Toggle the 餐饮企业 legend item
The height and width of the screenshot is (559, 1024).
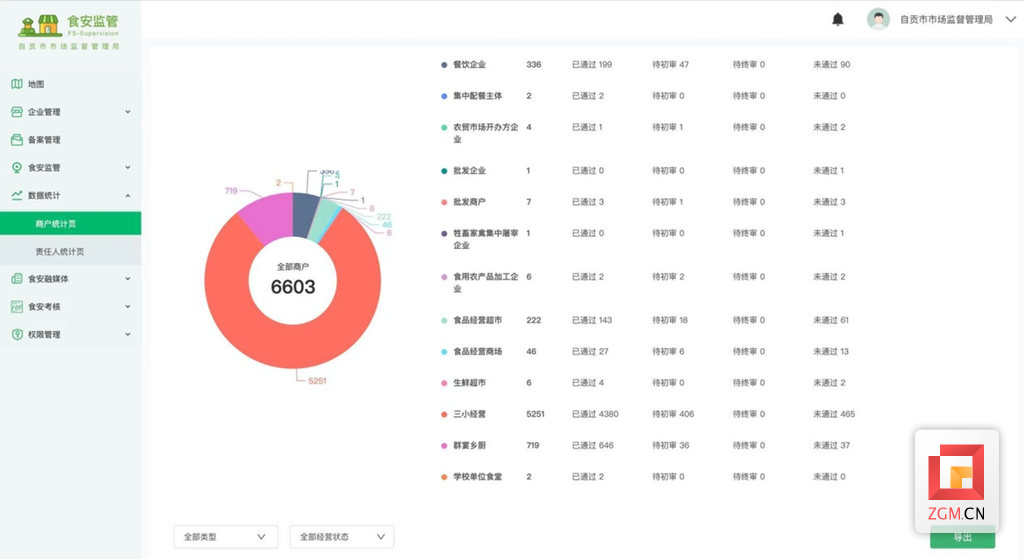click(x=468, y=65)
